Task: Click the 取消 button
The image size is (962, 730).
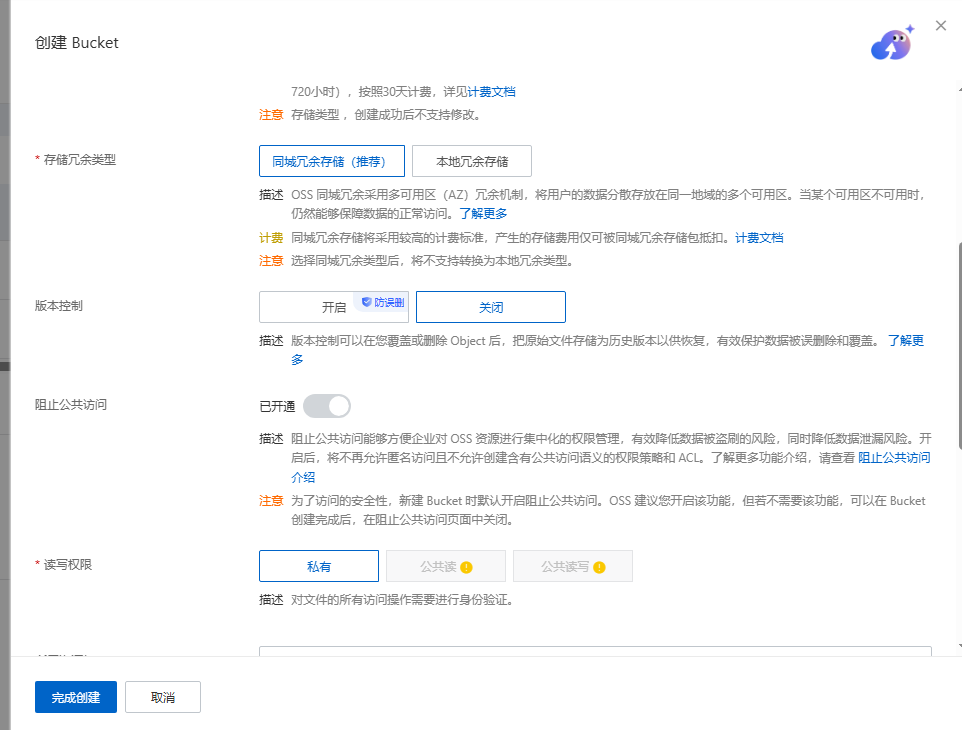Action: click(163, 697)
